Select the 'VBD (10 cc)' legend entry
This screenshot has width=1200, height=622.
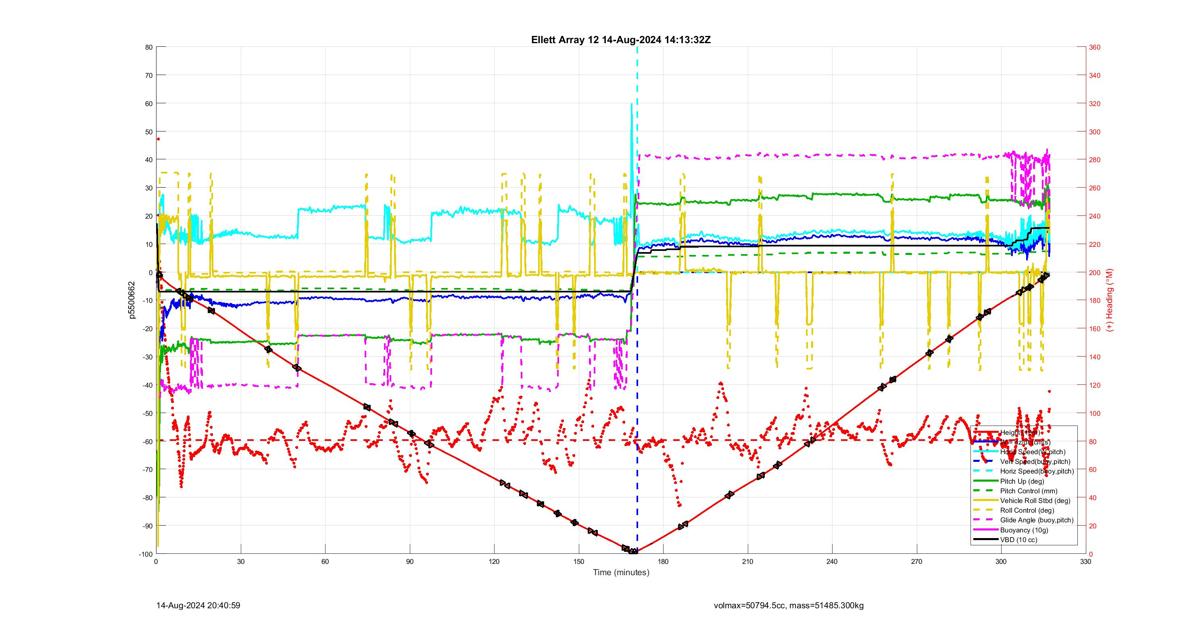tap(1019, 540)
